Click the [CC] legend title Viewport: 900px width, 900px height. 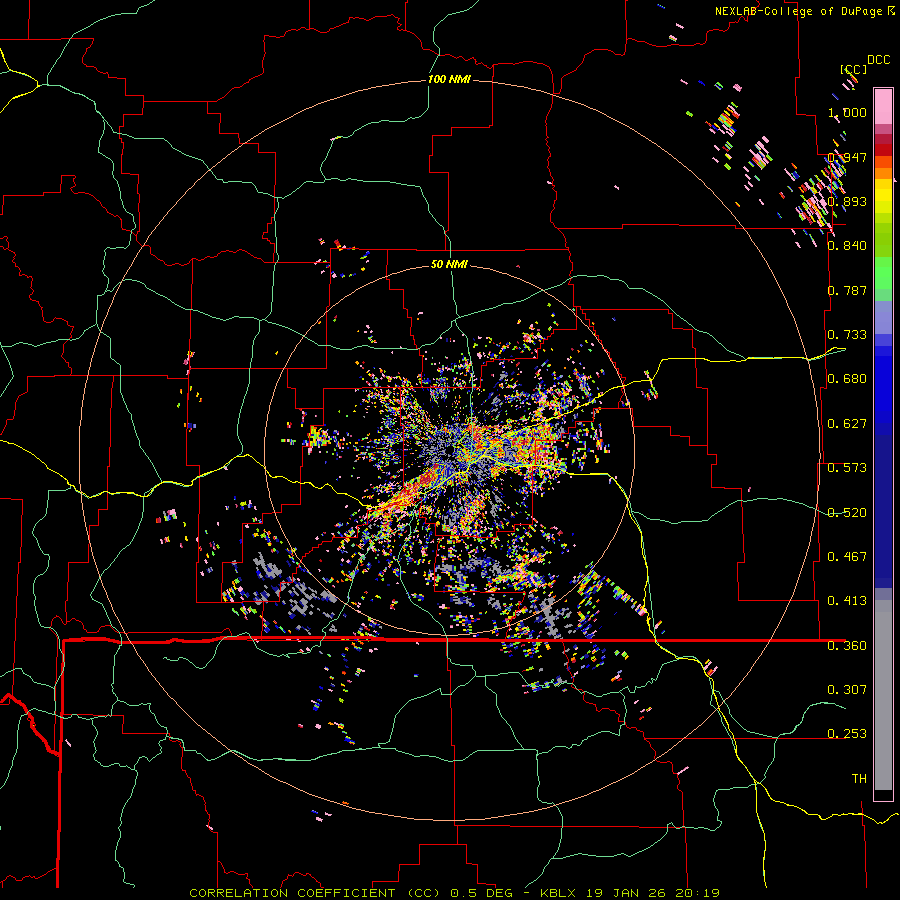click(x=854, y=69)
